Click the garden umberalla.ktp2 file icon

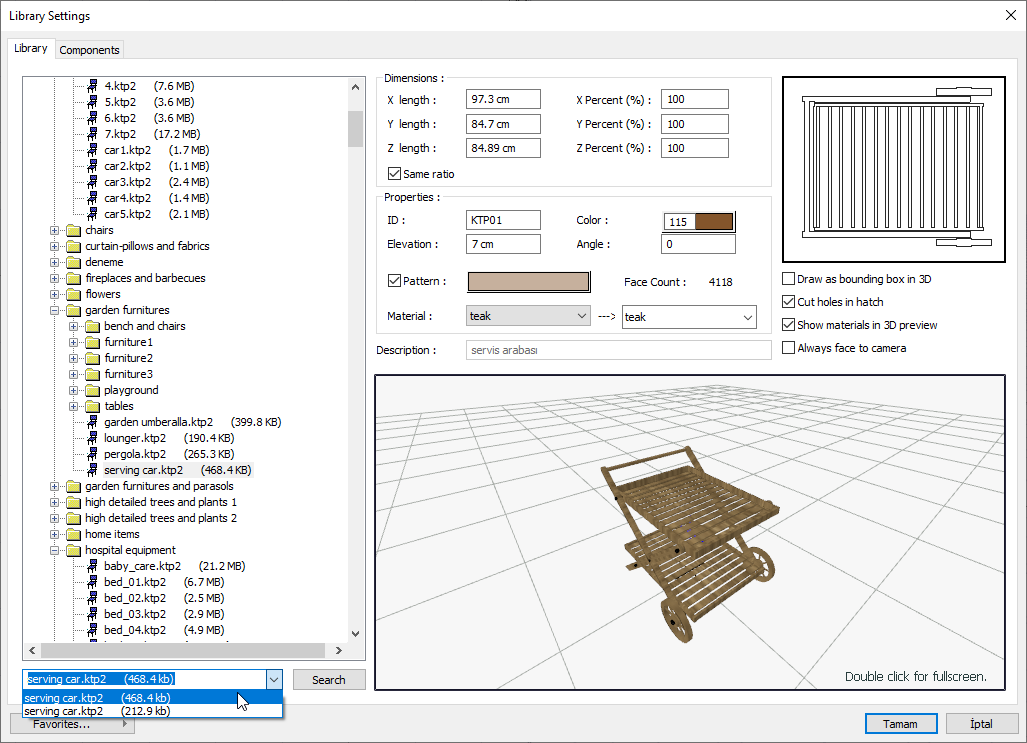click(x=92, y=422)
